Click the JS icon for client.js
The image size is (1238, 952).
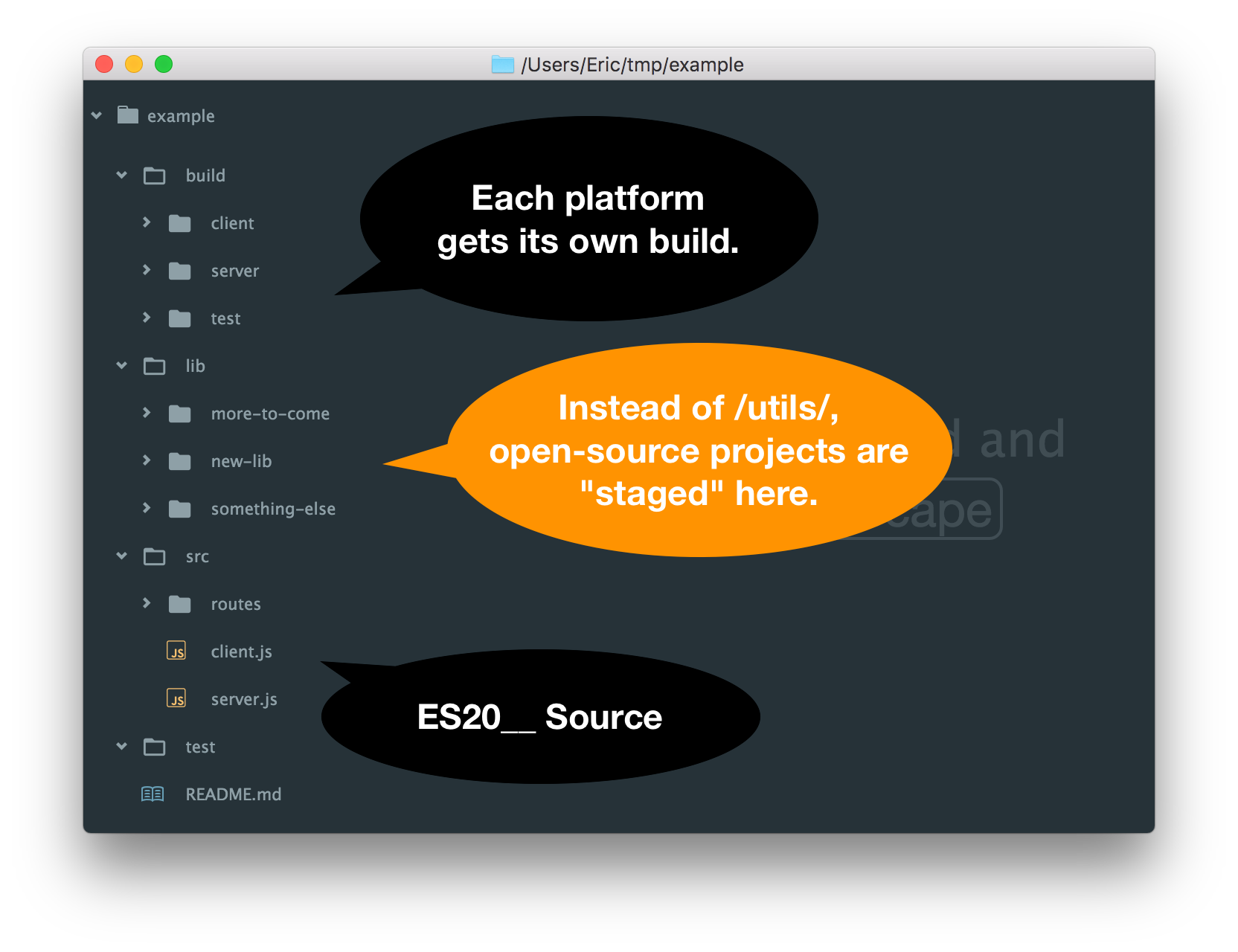click(176, 651)
